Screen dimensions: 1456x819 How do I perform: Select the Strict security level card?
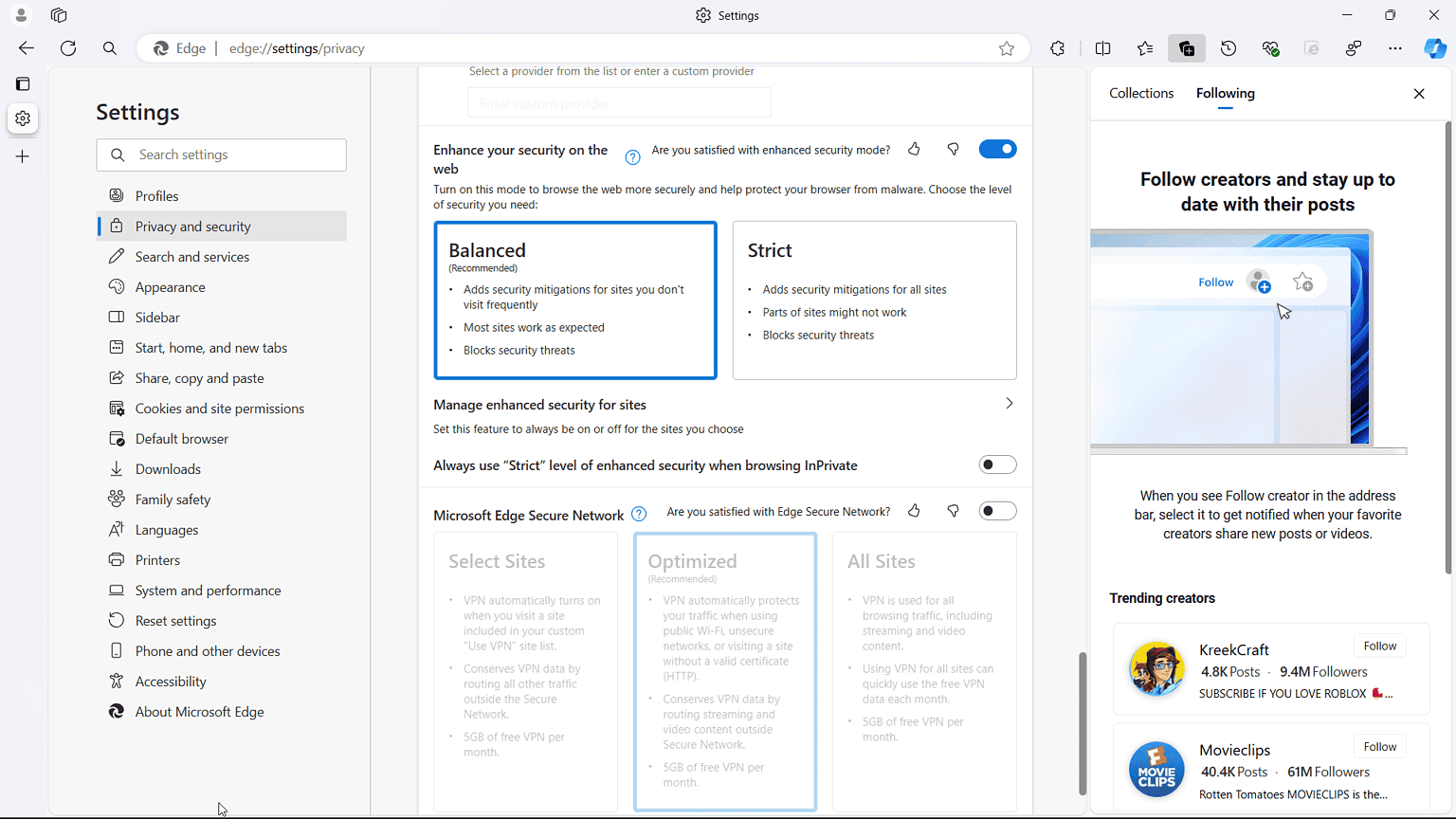pos(875,300)
